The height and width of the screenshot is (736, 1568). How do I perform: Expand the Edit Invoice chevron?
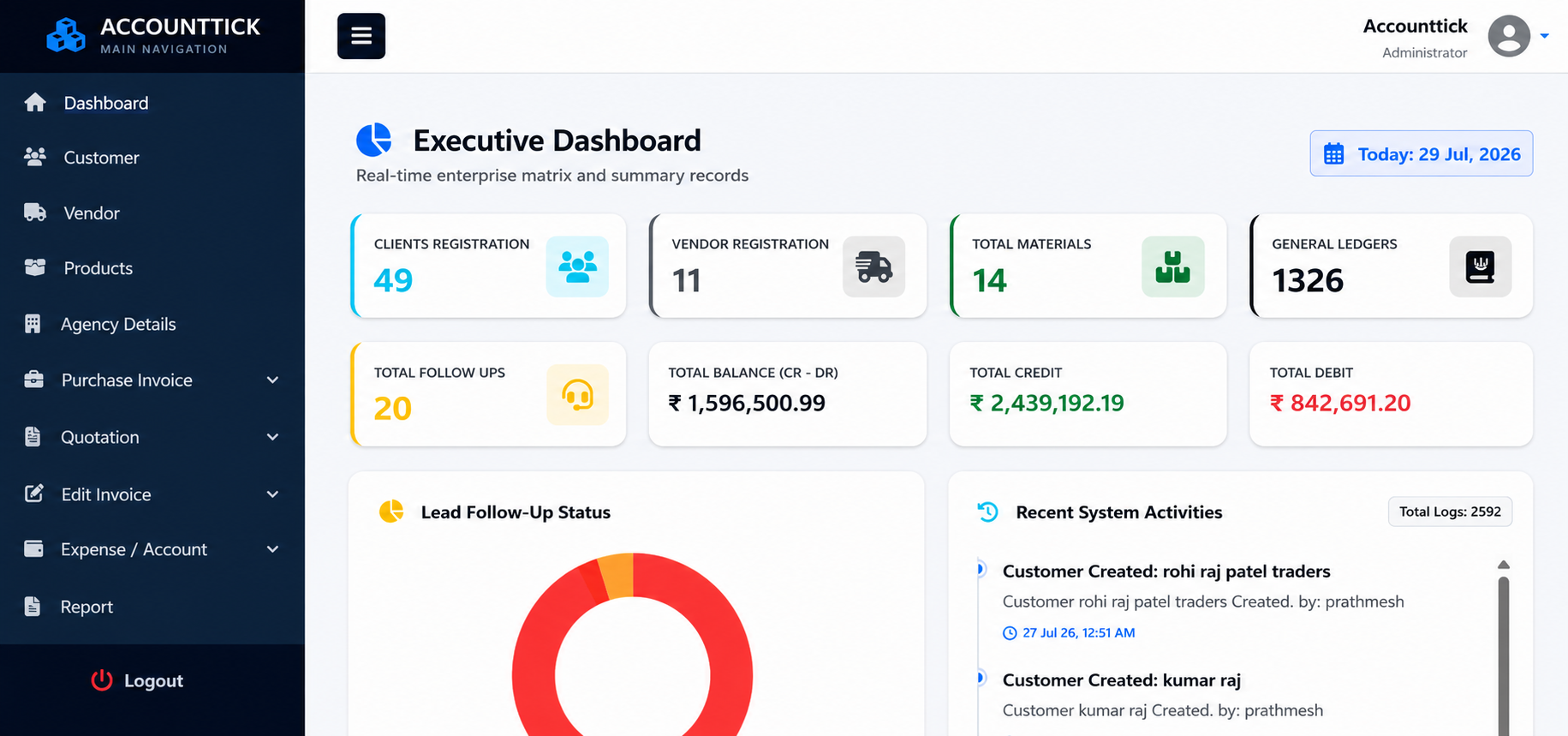(x=272, y=494)
